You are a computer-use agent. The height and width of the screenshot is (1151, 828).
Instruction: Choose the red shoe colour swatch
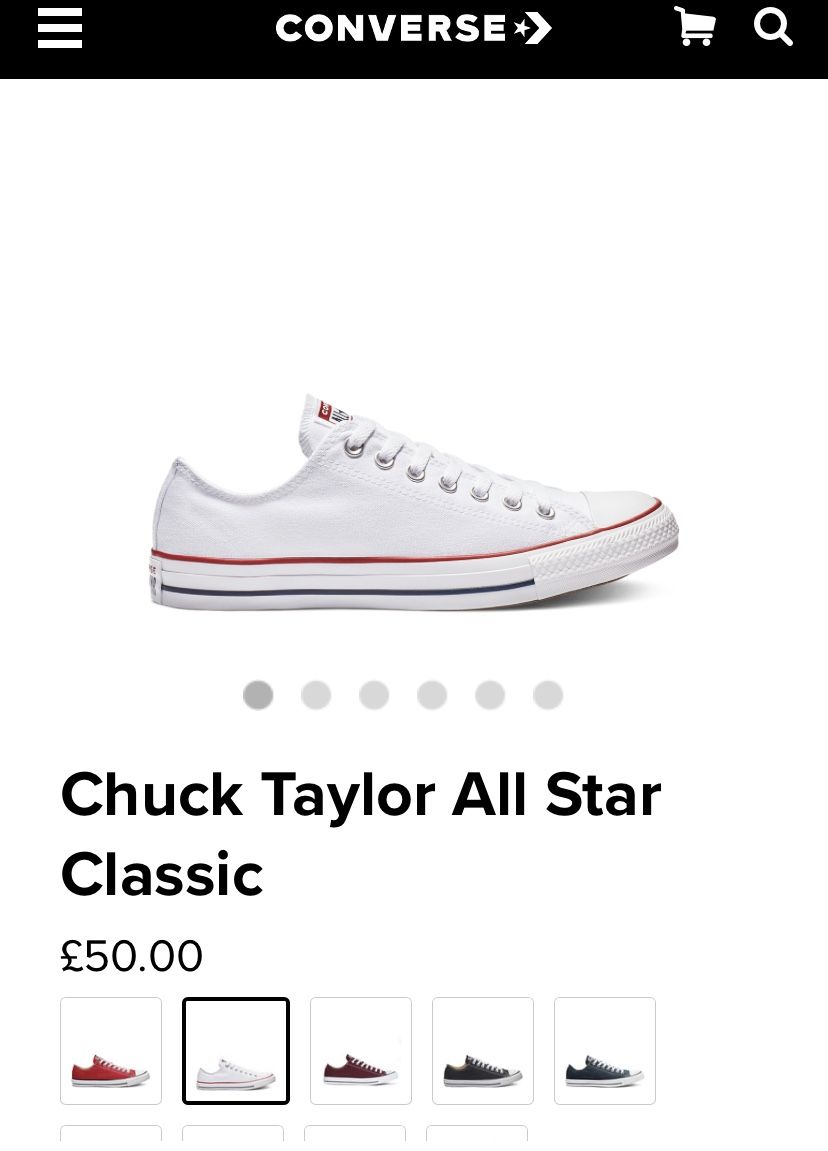point(111,1050)
